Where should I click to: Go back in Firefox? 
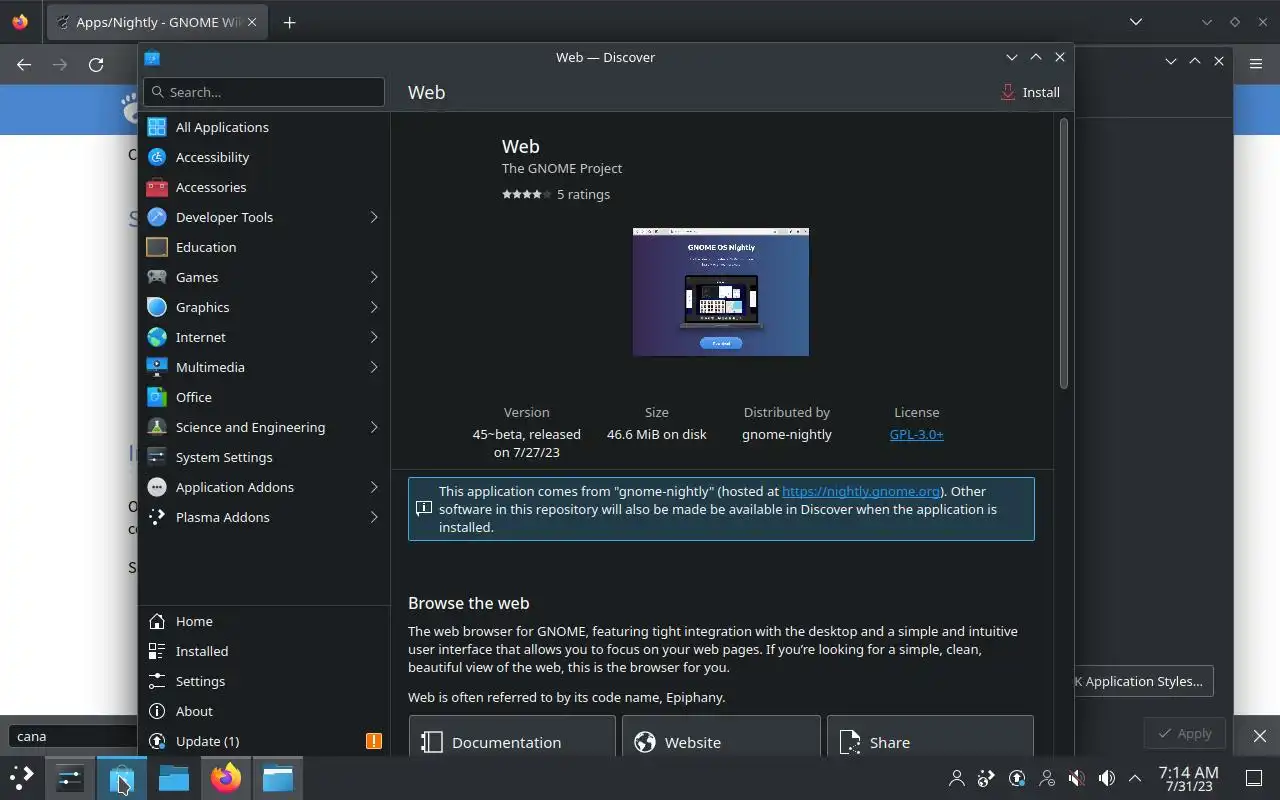[x=24, y=64]
